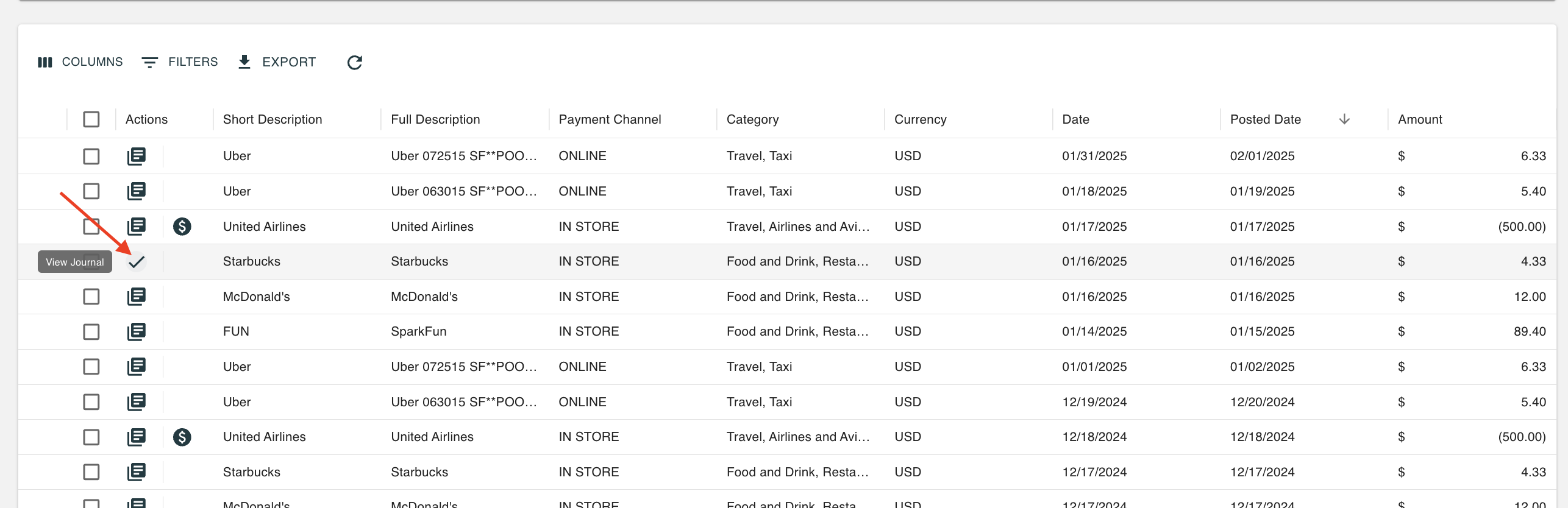The width and height of the screenshot is (1568, 508).
Task: Sort by Payment Channel column header
Action: (610, 119)
